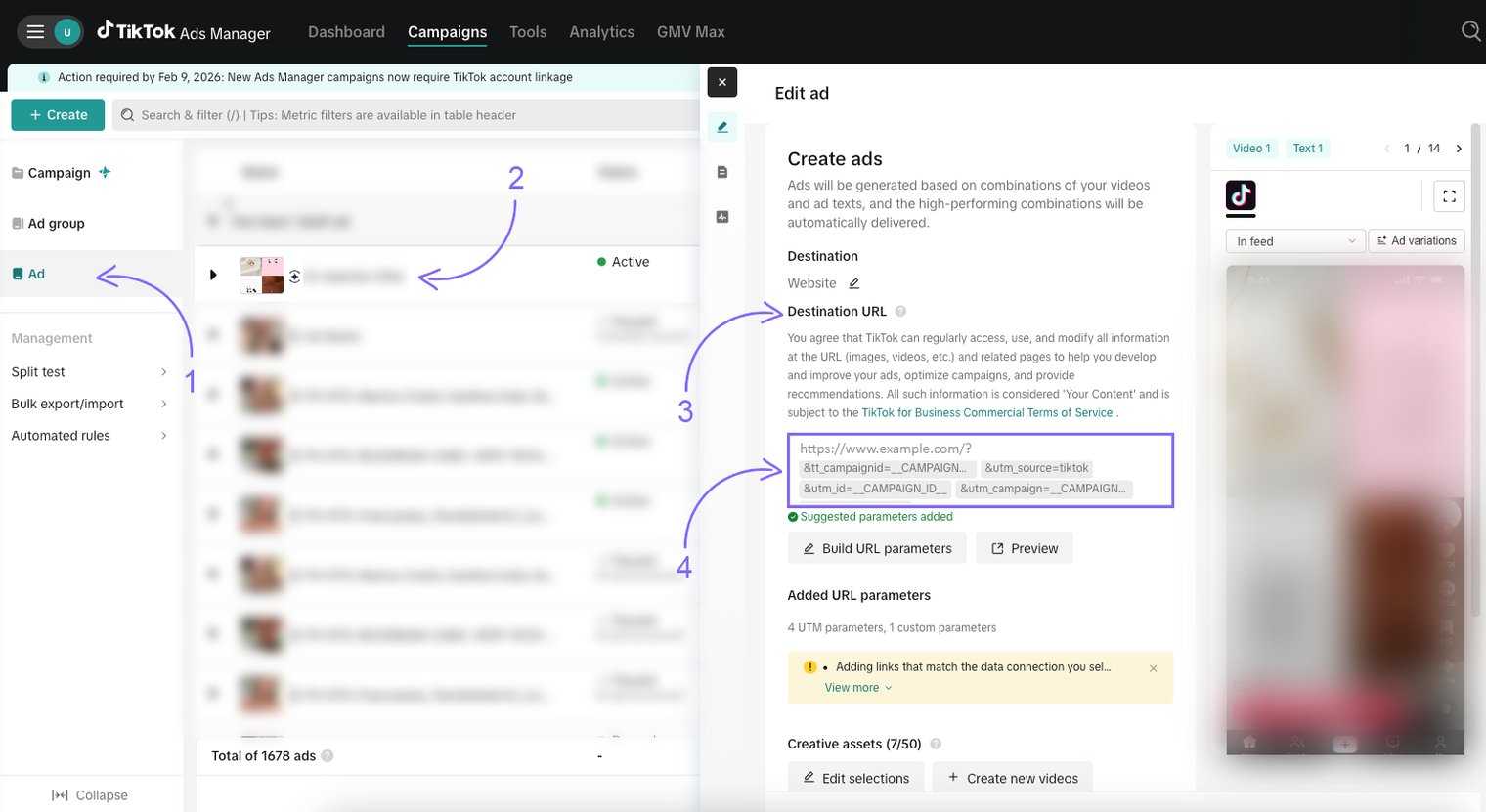Click into the Destination URL field
This screenshot has height=812, width=1486.
[x=980, y=449]
